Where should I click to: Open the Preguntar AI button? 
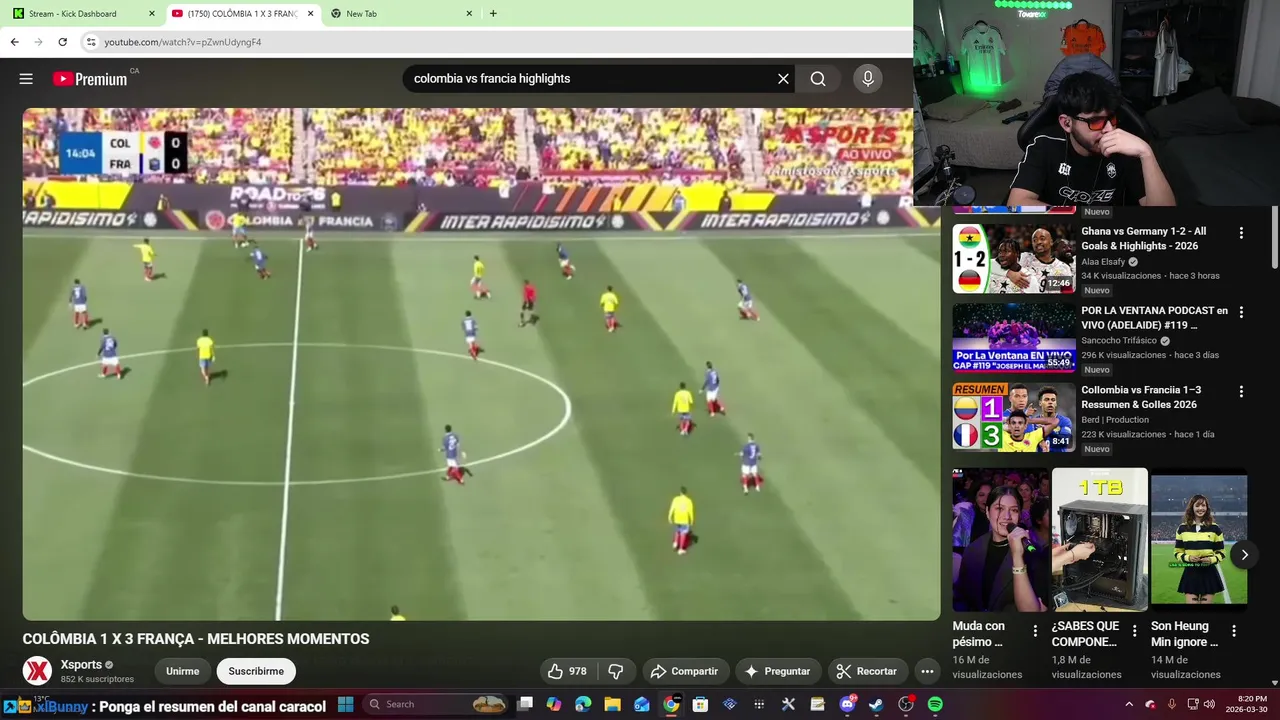[x=778, y=671]
